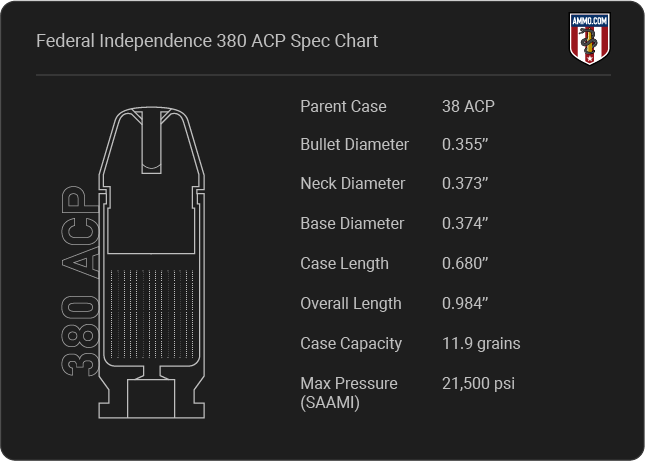Click the 38 ACP value

coord(468,107)
